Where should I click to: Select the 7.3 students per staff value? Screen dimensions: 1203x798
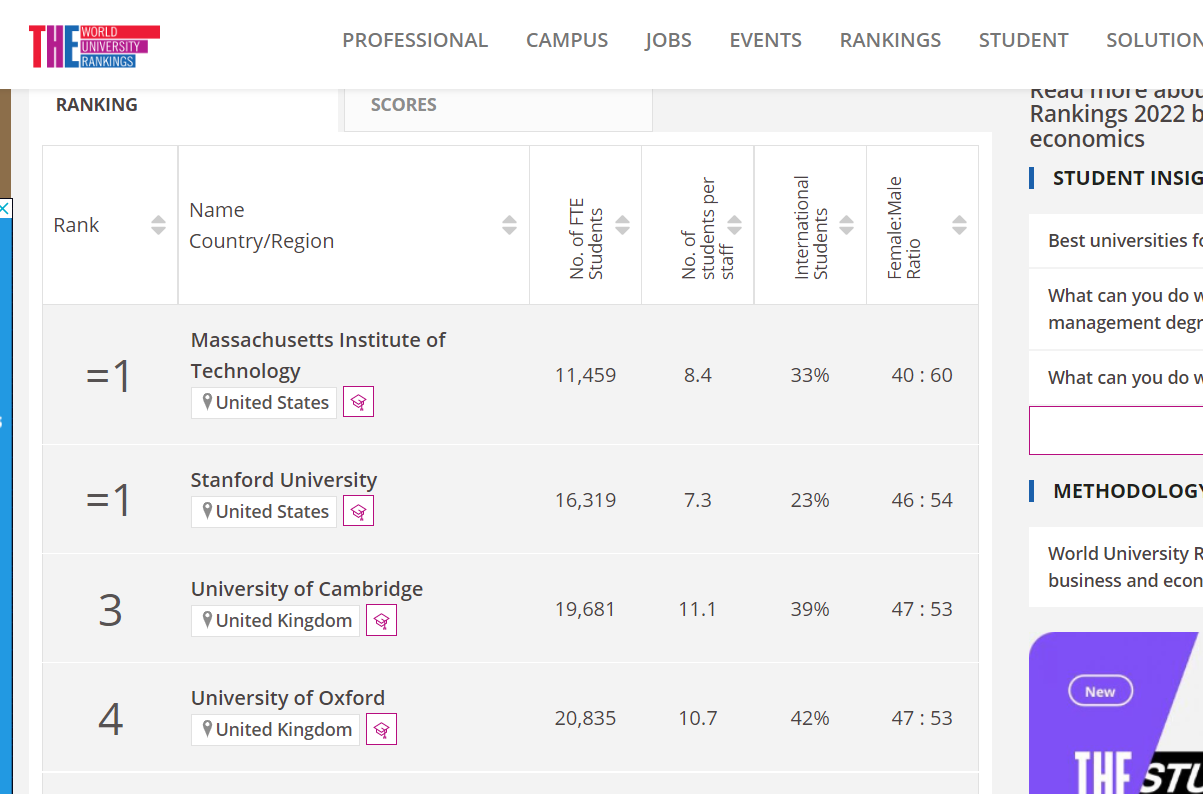click(x=697, y=500)
